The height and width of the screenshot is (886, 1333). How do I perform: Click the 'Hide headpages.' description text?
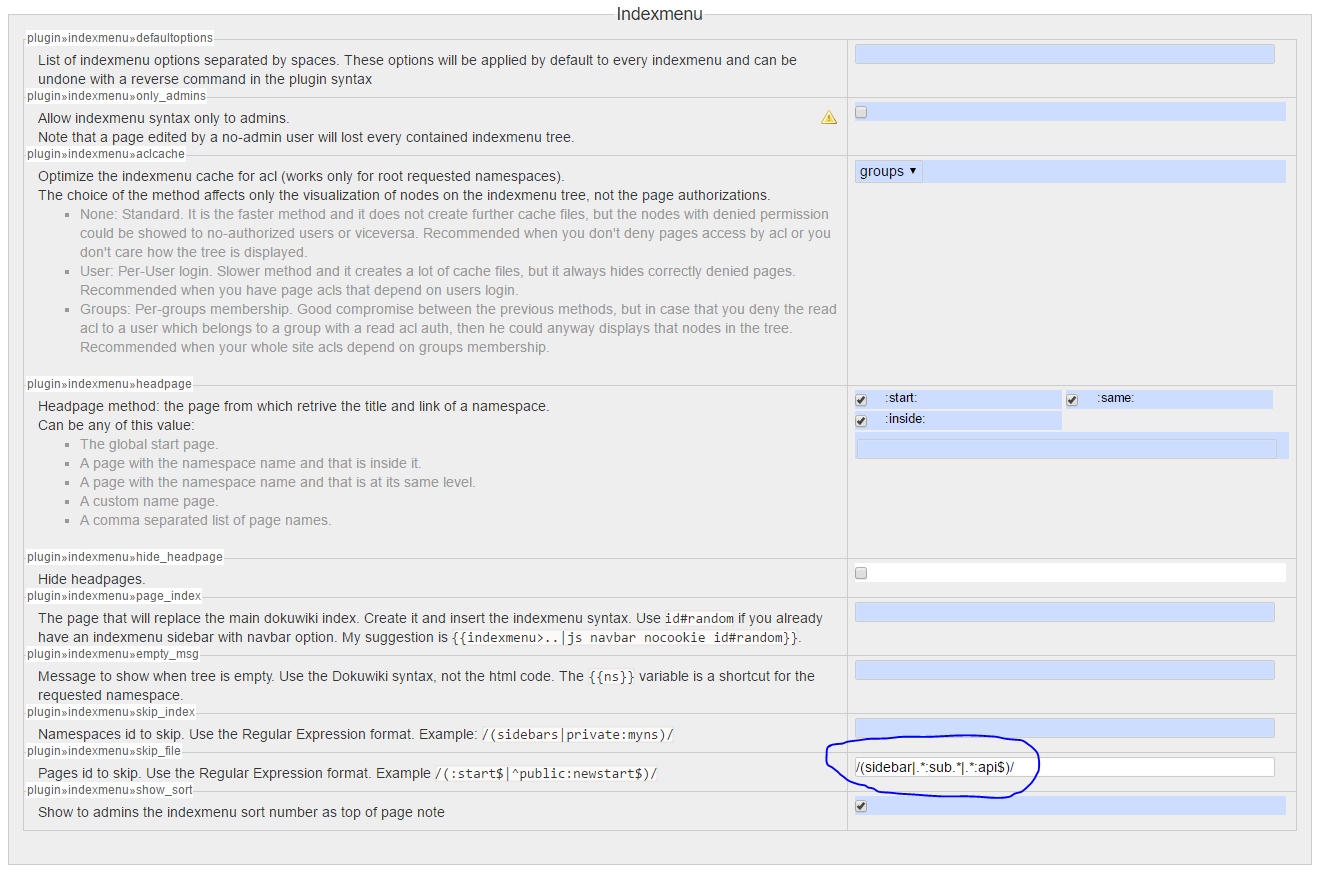91,579
